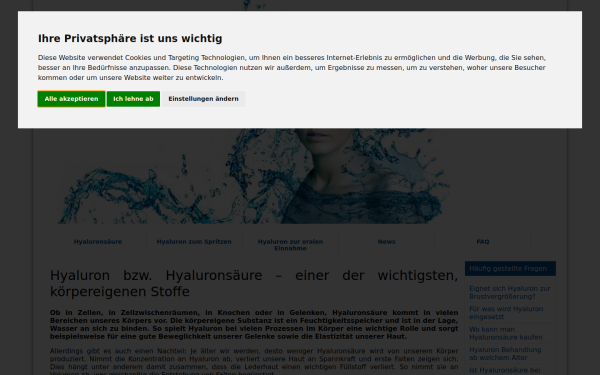
Task: Select the News menu item
Action: click(x=386, y=242)
